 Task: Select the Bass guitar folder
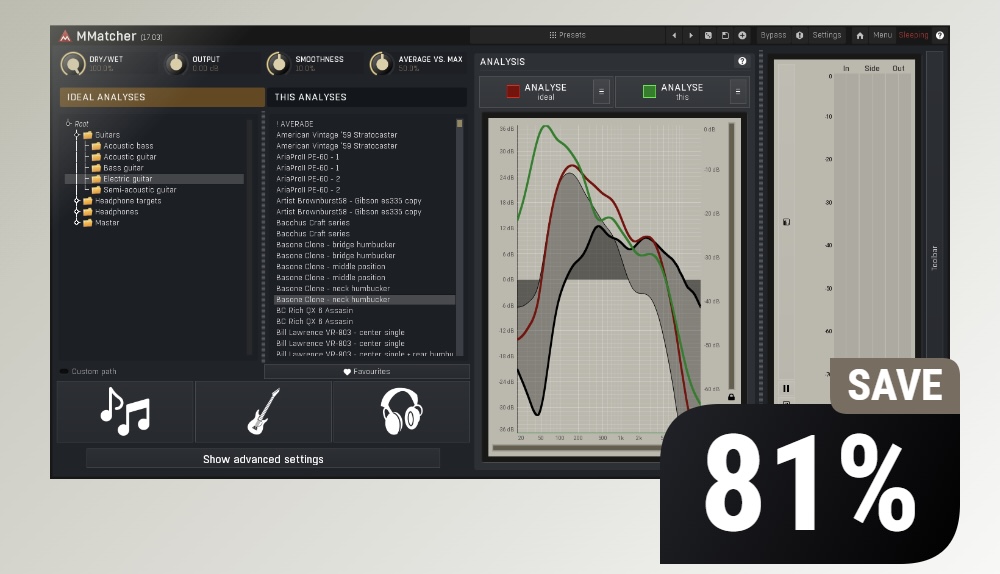[123, 168]
